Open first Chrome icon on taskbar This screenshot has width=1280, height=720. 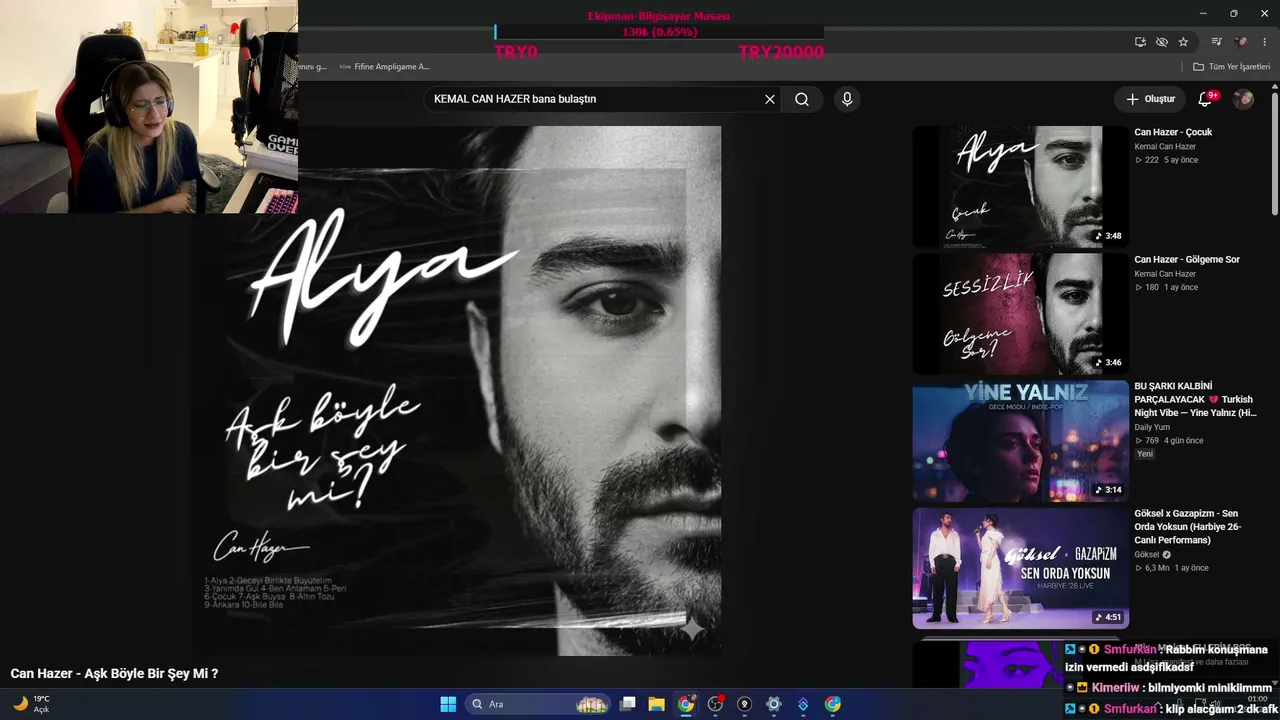tap(685, 704)
